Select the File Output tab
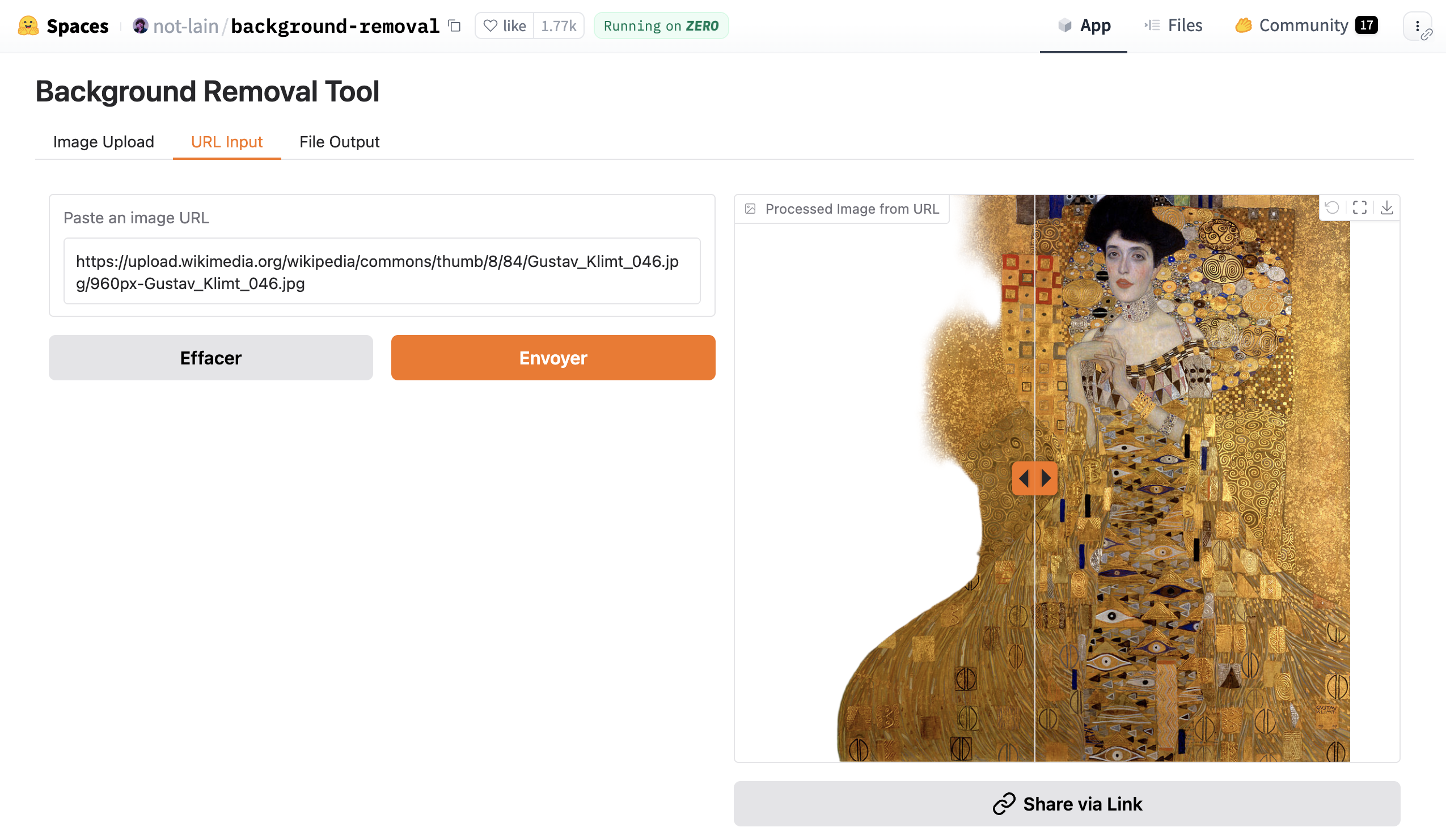The image size is (1446, 840). point(339,142)
